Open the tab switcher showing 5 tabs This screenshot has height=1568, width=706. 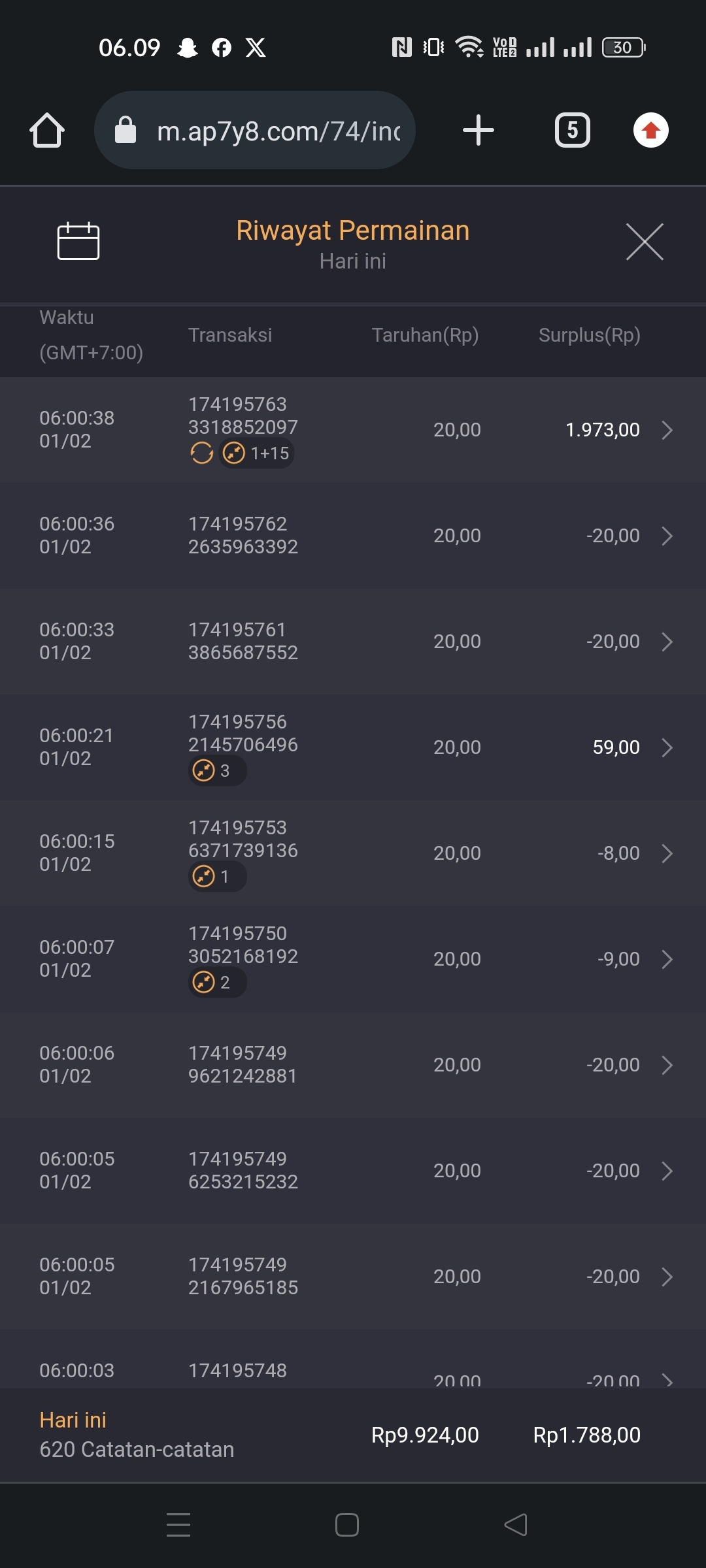tap(572, 130)
